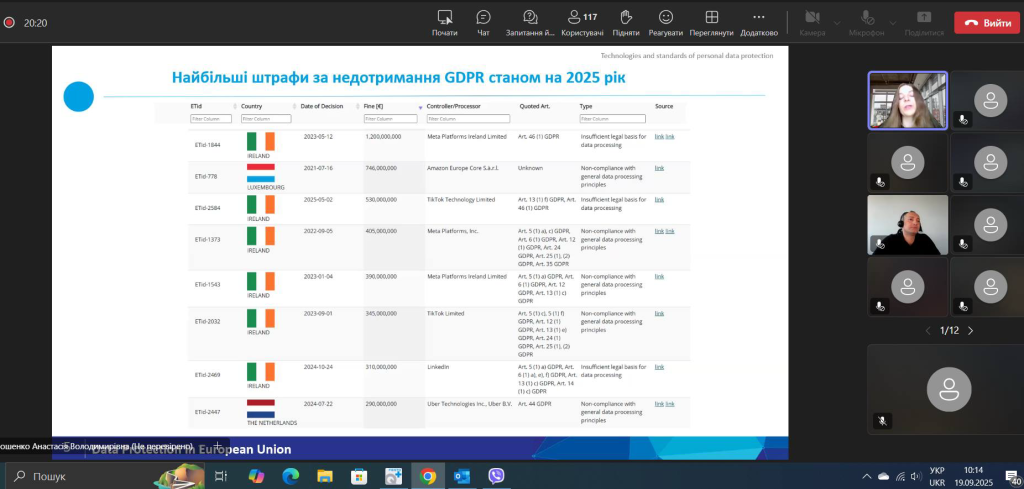Select the video tile of man with headset
1024x489 pixels.
pyautogui.click(x=907, y=225)
